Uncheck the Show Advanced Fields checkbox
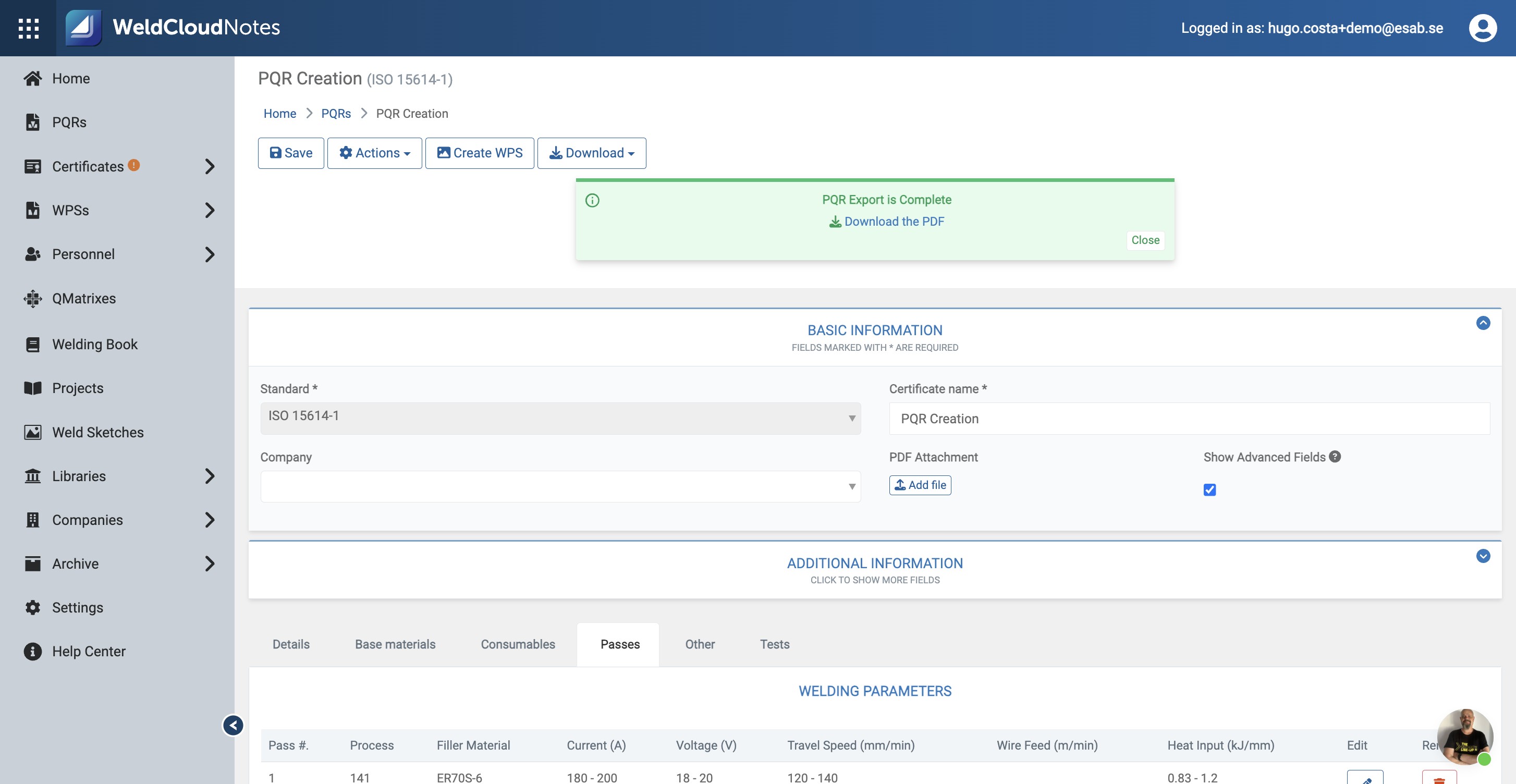1516x784 pixels. pyautogui.click(x=1209, y=489)
